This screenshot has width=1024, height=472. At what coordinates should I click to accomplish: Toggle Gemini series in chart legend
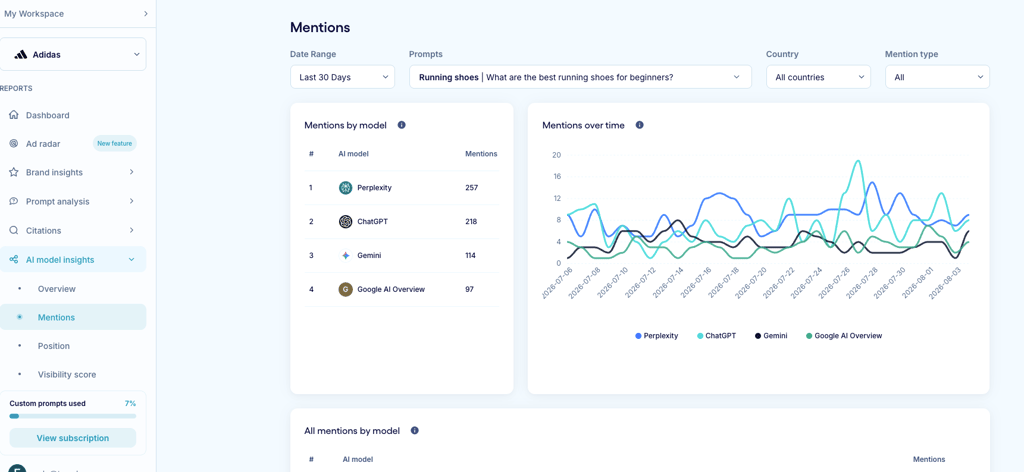click(x=771, y=336)
